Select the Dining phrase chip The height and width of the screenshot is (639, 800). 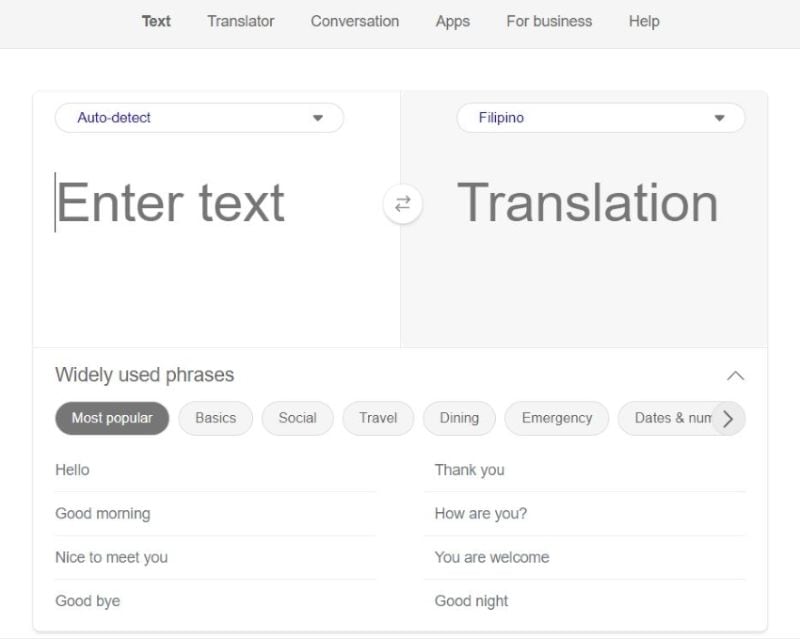(x=459, y=418)
